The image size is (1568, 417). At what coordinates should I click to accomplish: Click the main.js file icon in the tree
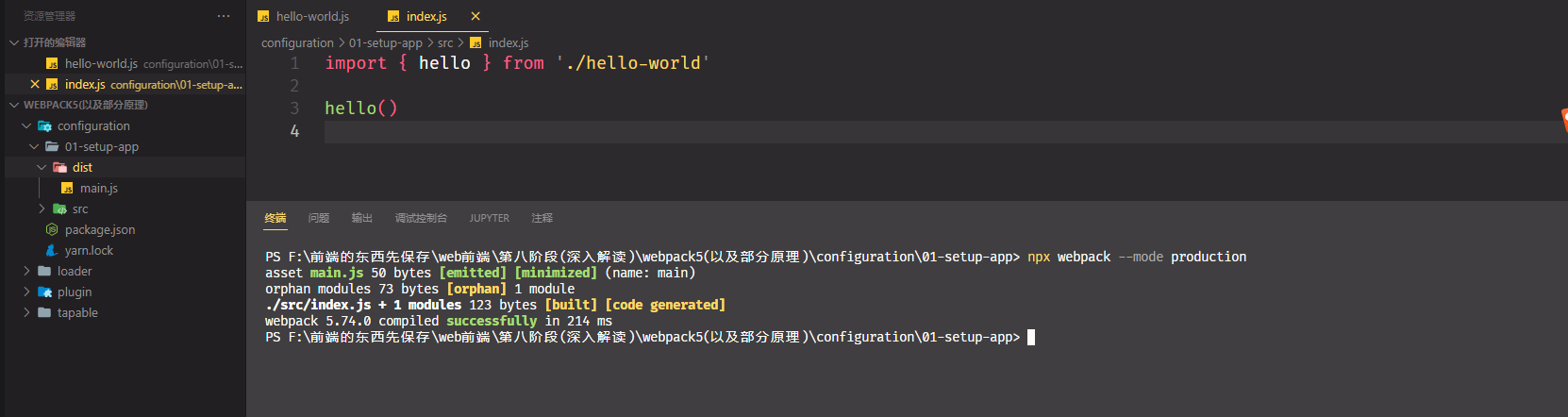pos(67,188)
